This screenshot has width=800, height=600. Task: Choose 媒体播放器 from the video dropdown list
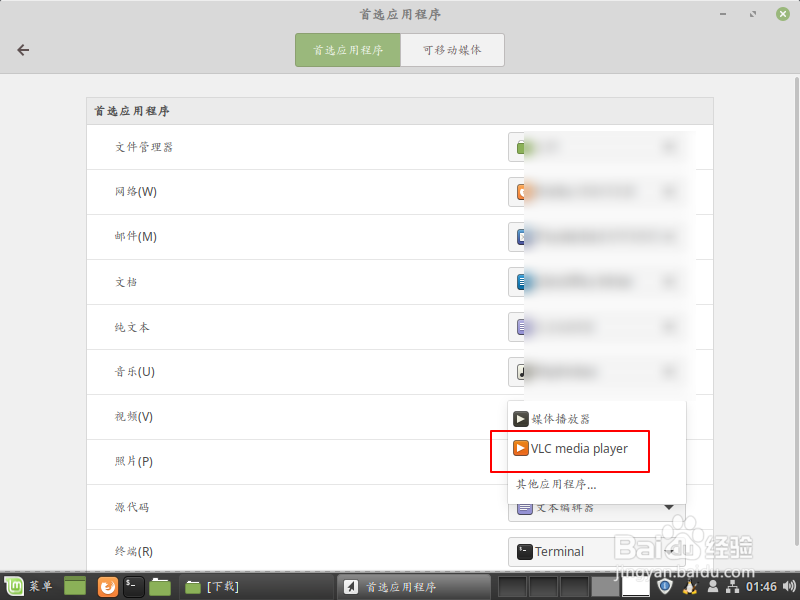596,419
